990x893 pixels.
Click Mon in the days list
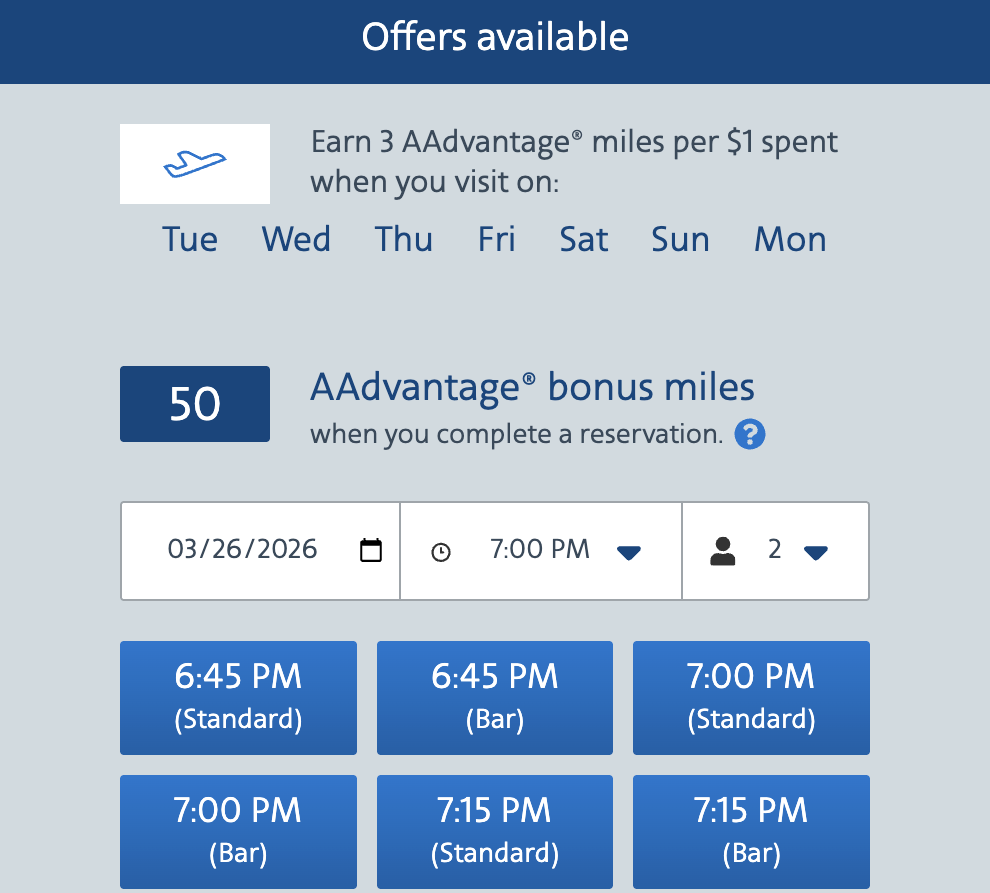coord(790,239)
